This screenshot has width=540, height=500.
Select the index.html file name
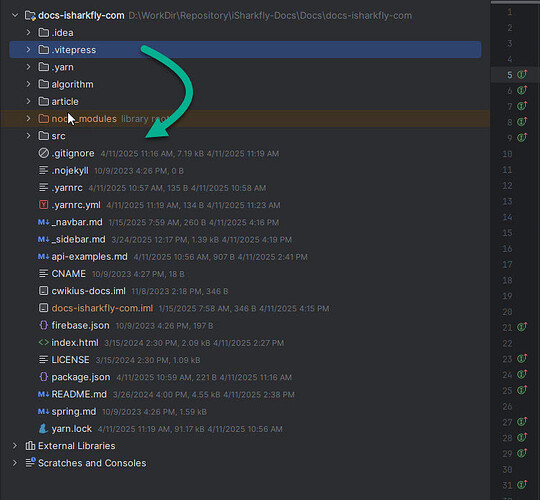coord(75,343)
